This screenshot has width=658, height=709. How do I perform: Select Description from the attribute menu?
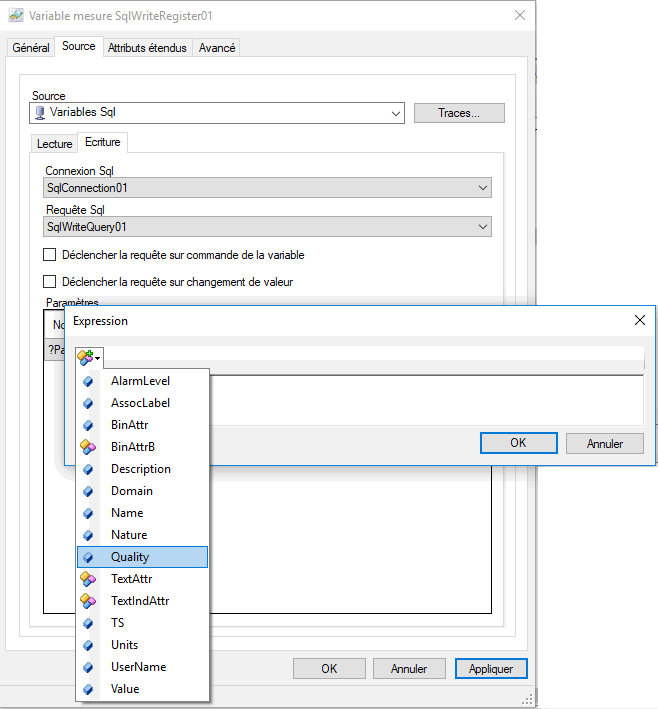(140, 469)
